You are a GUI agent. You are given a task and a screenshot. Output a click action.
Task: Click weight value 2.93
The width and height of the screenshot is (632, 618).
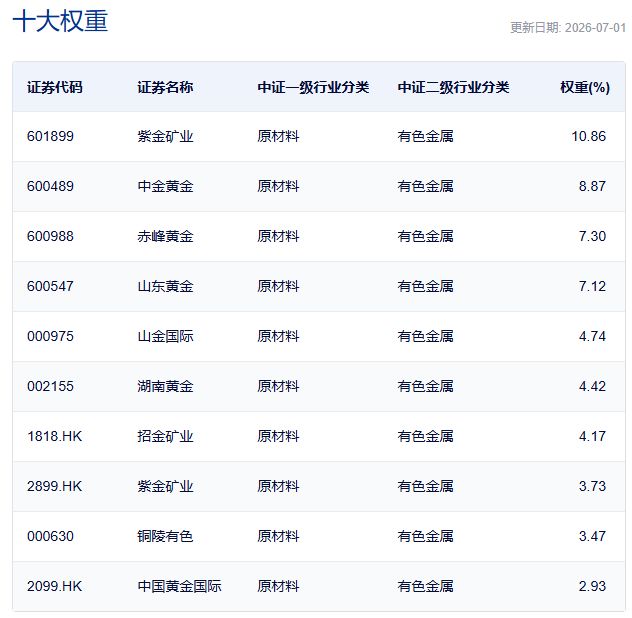pos(592,586)
